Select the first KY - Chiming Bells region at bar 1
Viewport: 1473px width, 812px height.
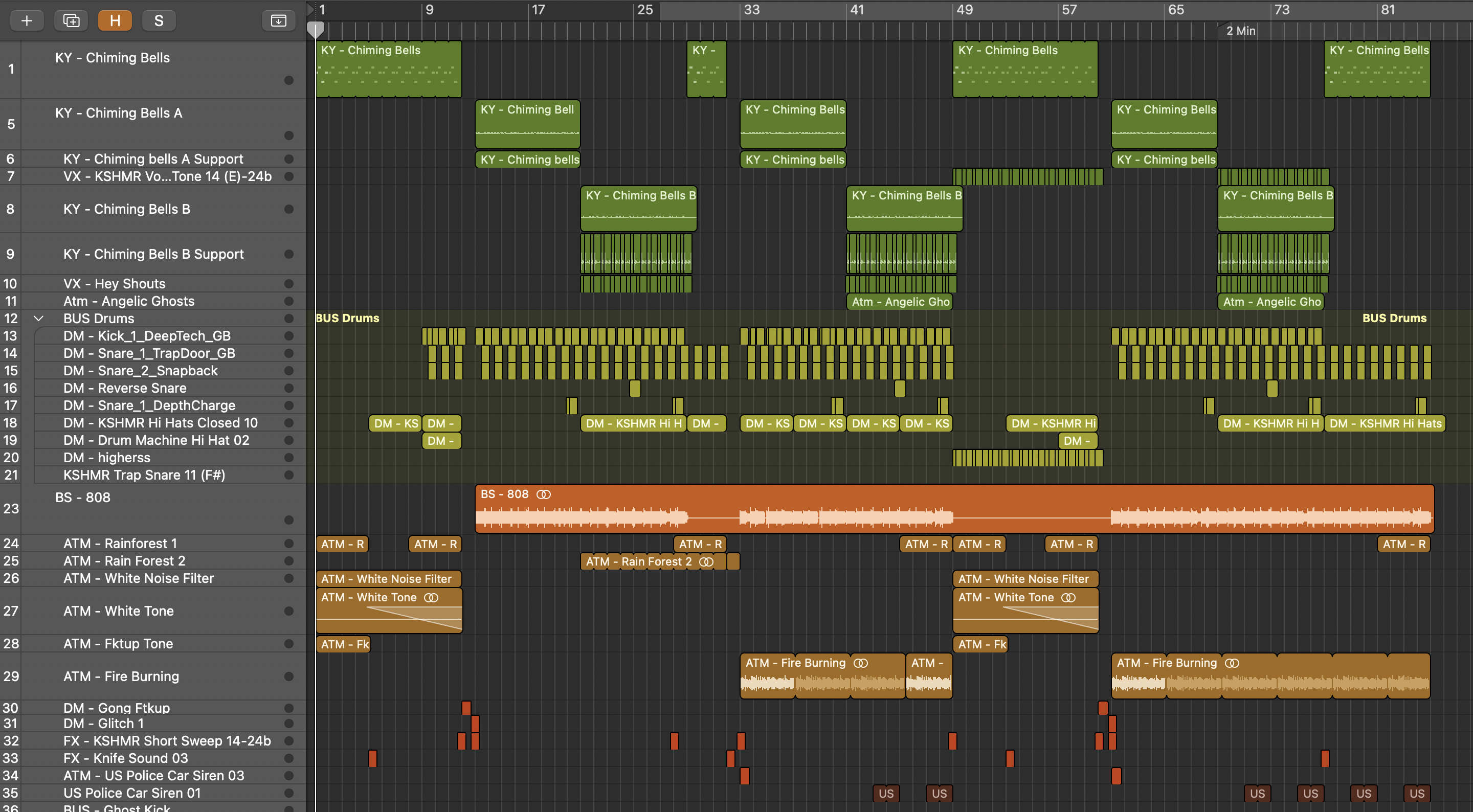click(389, 69)
